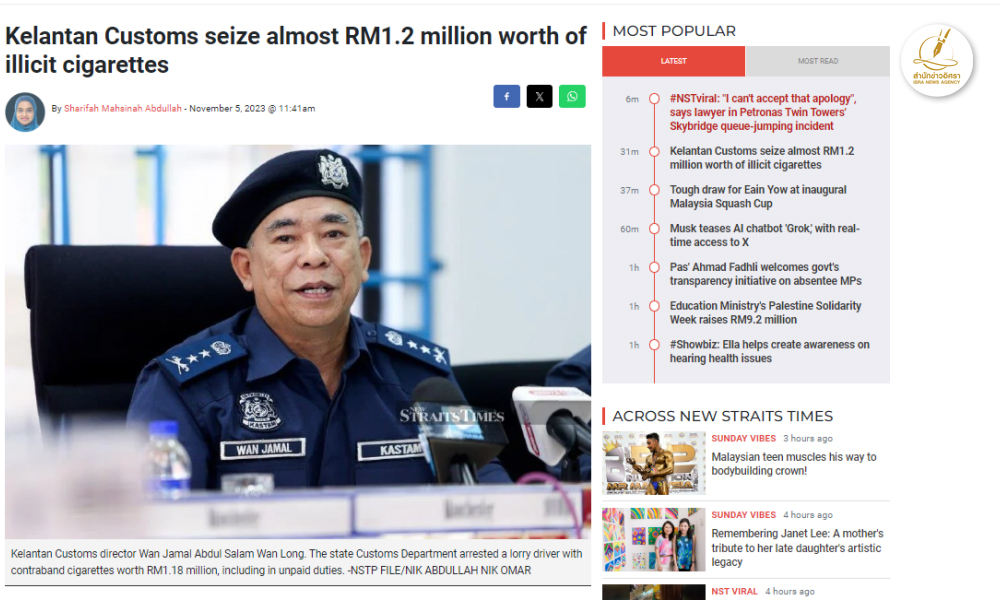Read Musk teases AI chatbot Grok story
1000x600 pixels.
[x=764, y=235]
